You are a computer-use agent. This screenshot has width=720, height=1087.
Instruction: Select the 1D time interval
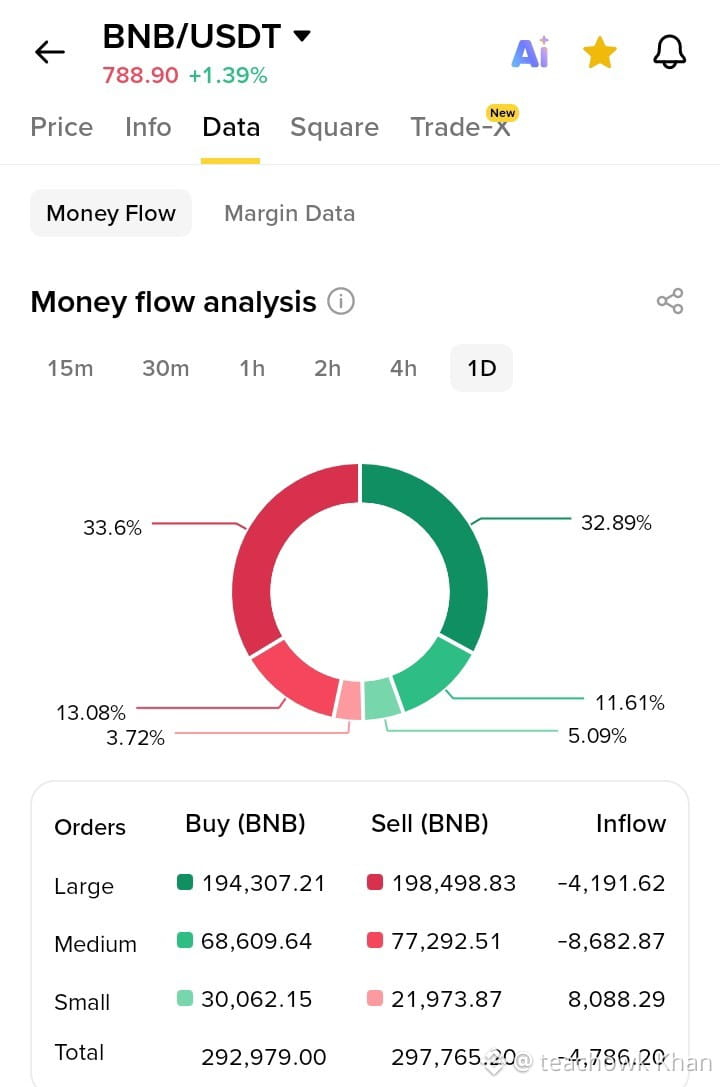click(482, 368)
